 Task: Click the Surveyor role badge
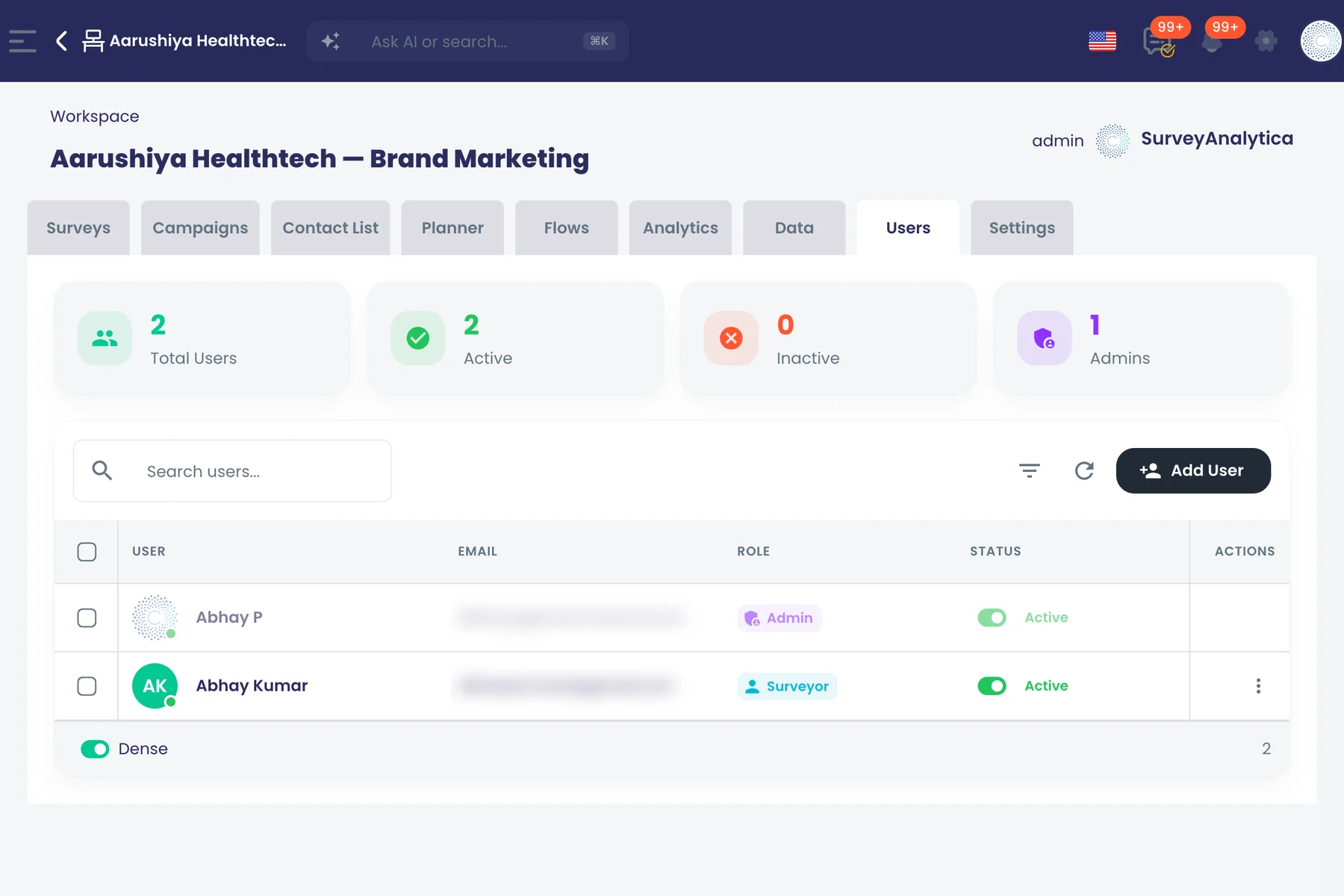coord(788,686)
